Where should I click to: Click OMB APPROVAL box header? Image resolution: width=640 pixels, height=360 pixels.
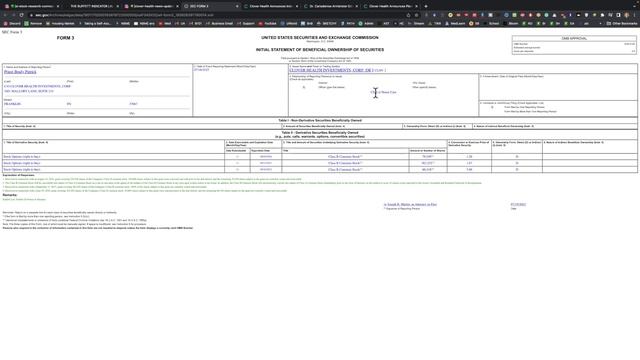tap(574, 38)
